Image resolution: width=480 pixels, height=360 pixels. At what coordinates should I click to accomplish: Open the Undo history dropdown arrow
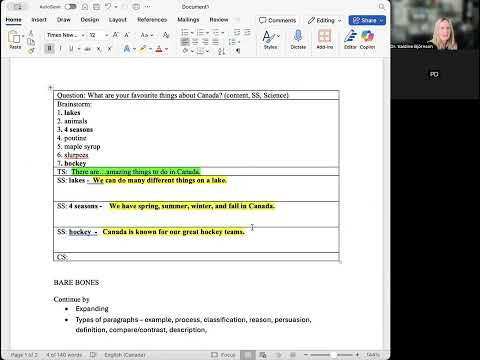point(116,7)
